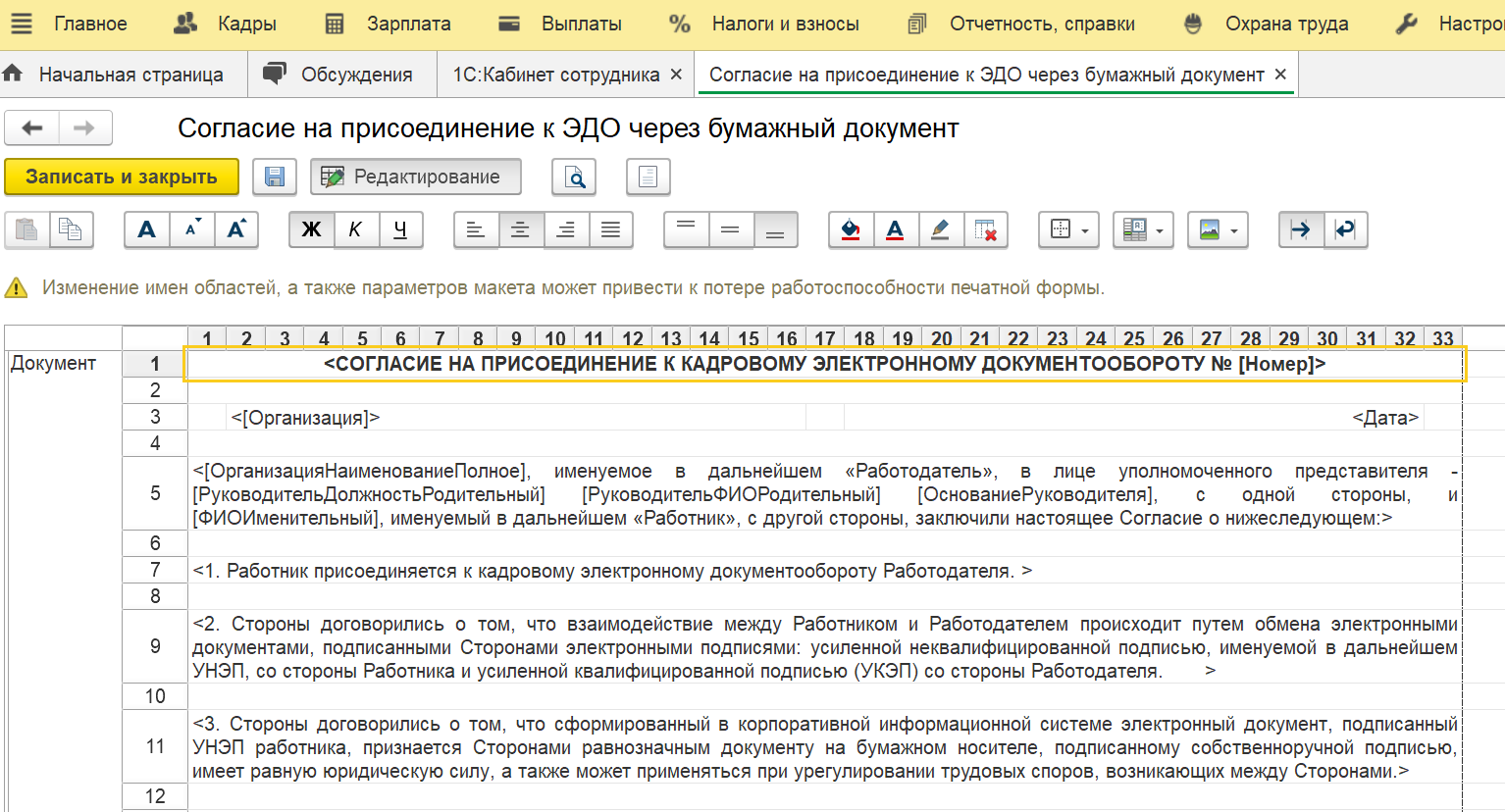Select row header 9

[x=155, y=646]
